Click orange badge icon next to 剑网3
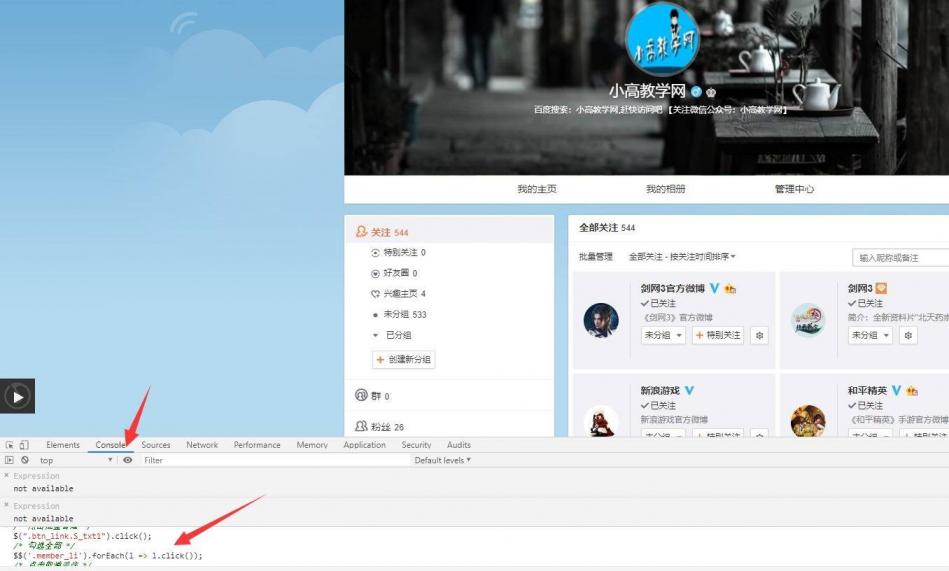The image size is (949, 571). coord(881,288)
